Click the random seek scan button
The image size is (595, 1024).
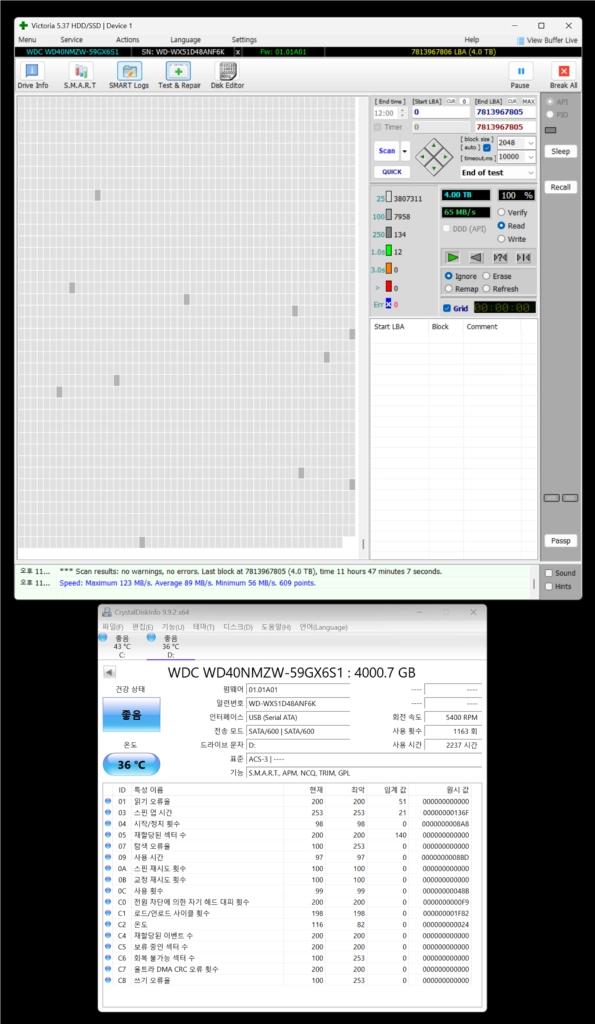(x=500, y=257)
